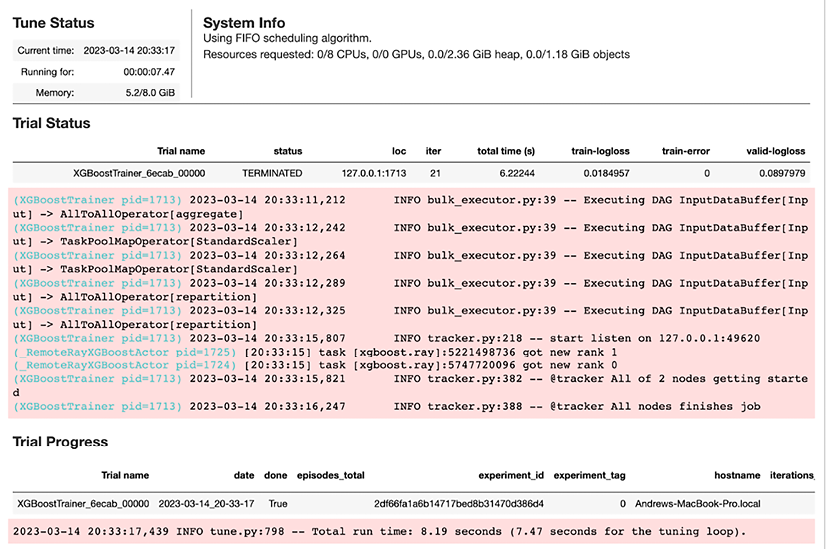The height and width of the screenshot is (549, 828).
Task: Click the TERMINATED status cell
Action: pyautogui.click(x=272, y=173)
